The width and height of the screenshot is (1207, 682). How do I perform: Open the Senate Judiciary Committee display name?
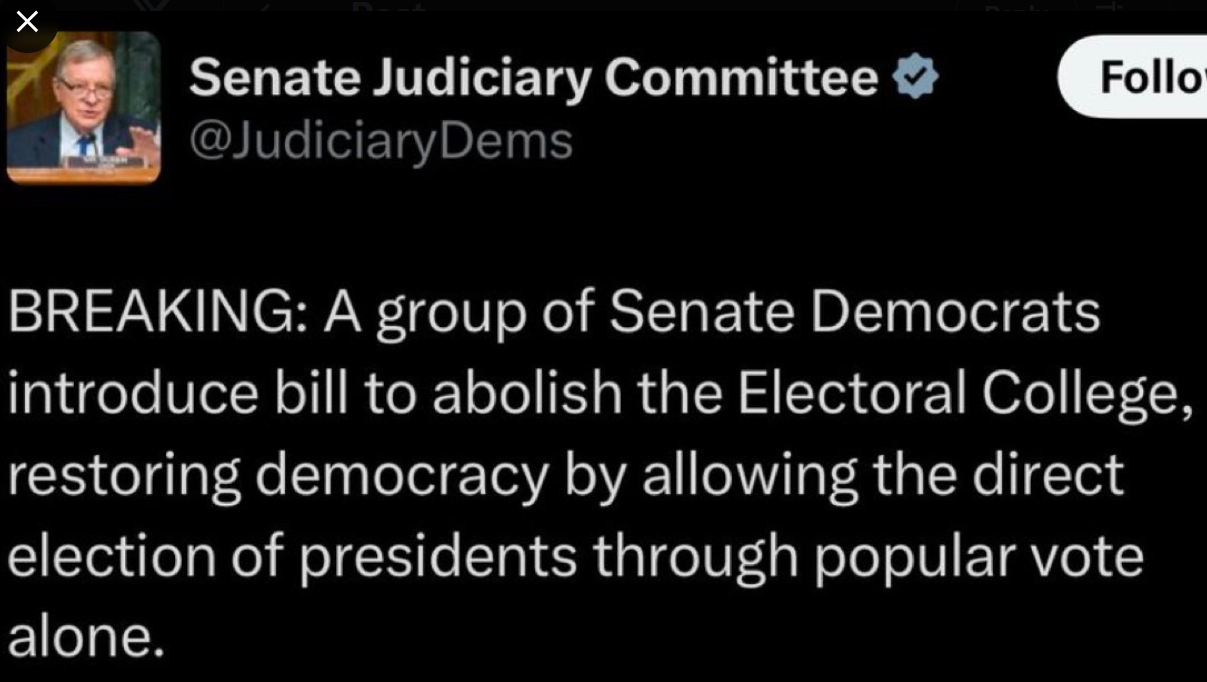pos(533,78)
